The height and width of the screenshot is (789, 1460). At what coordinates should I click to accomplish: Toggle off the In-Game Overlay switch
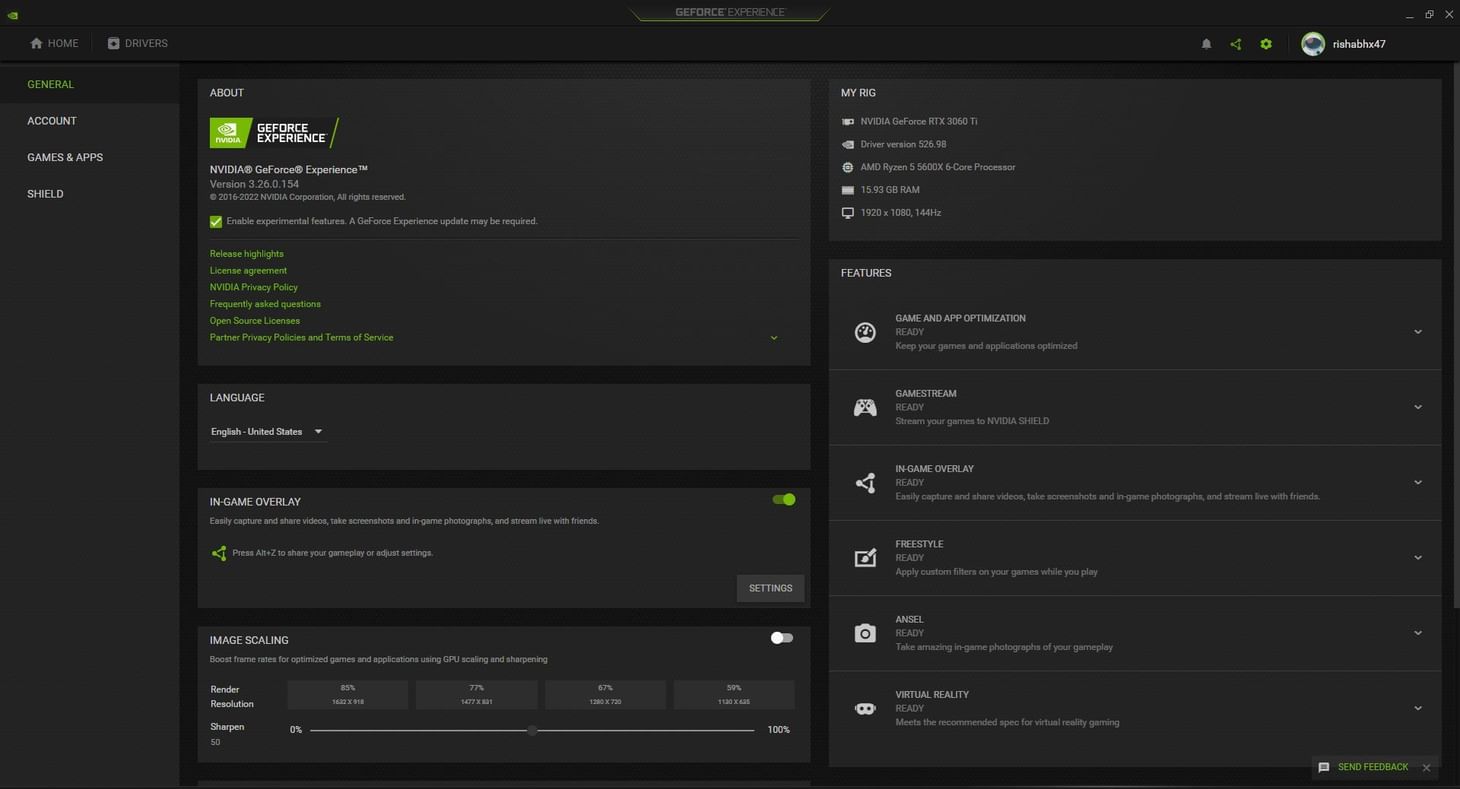(x=784, y=498)
